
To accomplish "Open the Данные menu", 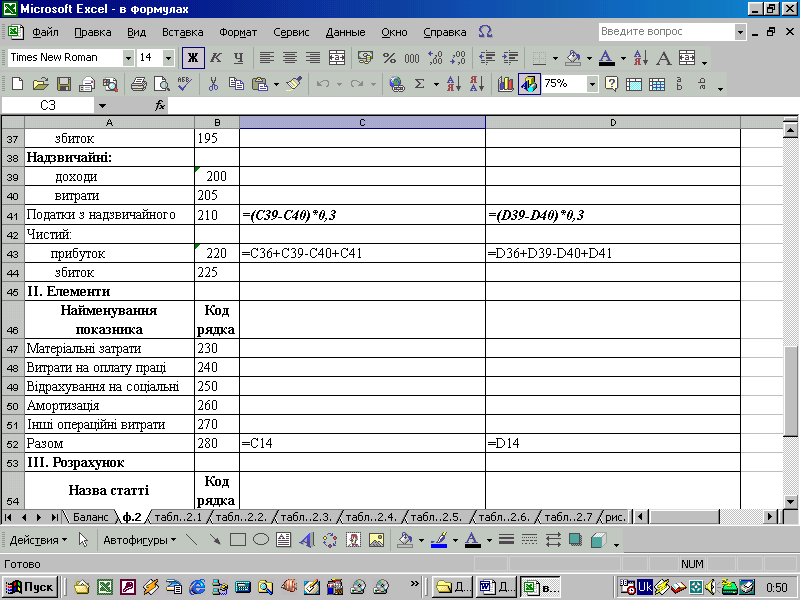I will pyautogui.click(x=345, y=32).
